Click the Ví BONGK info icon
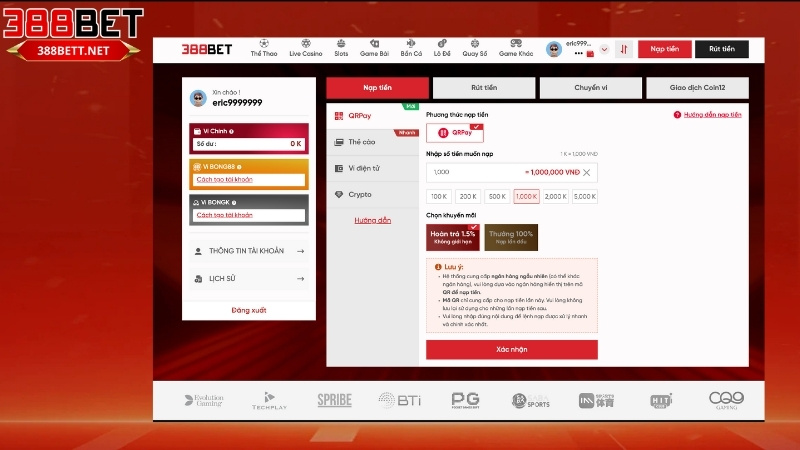The height and width of the screenshot is (450, 800). click(234, 203)
